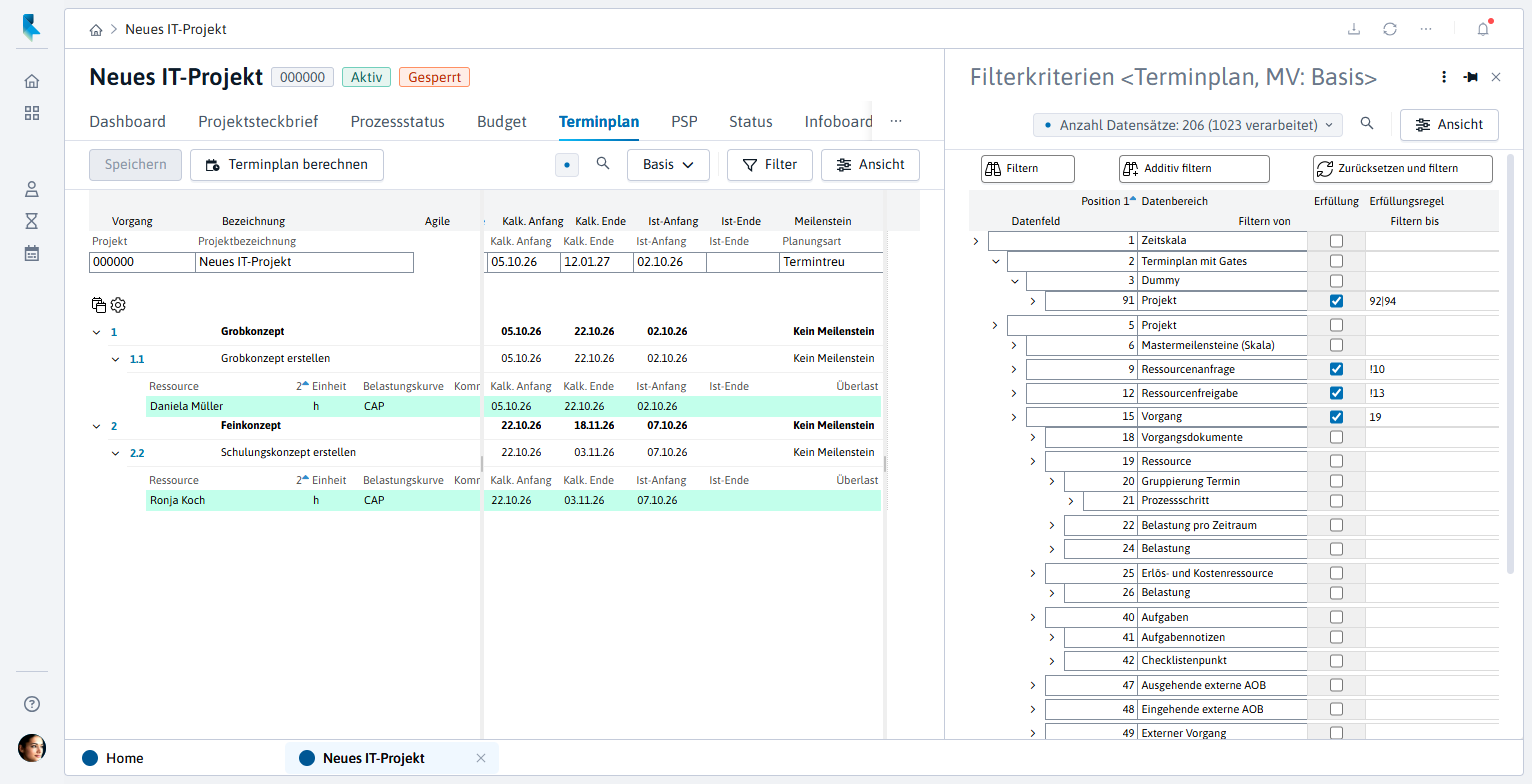1532x784 pixels.
Task: Expand the Zeitskala filter row
Action: tap(976, 241)
